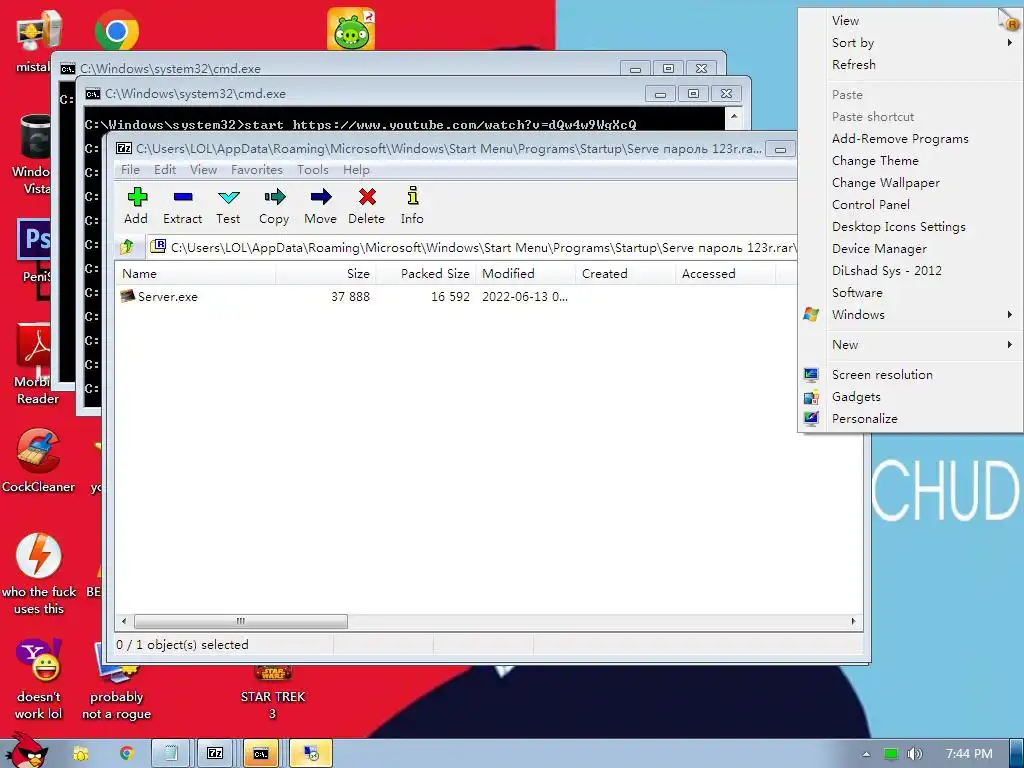1024x768 pixels.
Task: Click the volume speaker tray icon
Action: (914, 754)
